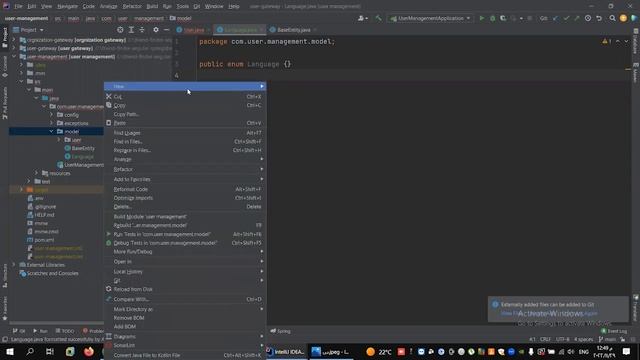
Task: Expand the user package under model
Action: point(59,140)
